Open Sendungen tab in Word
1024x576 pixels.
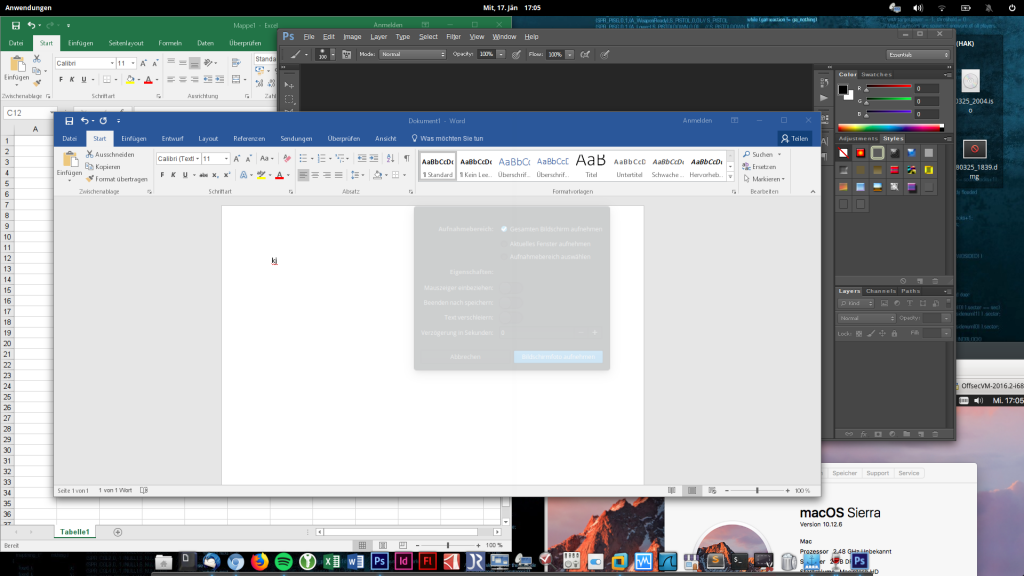click(x=296, y=138)
